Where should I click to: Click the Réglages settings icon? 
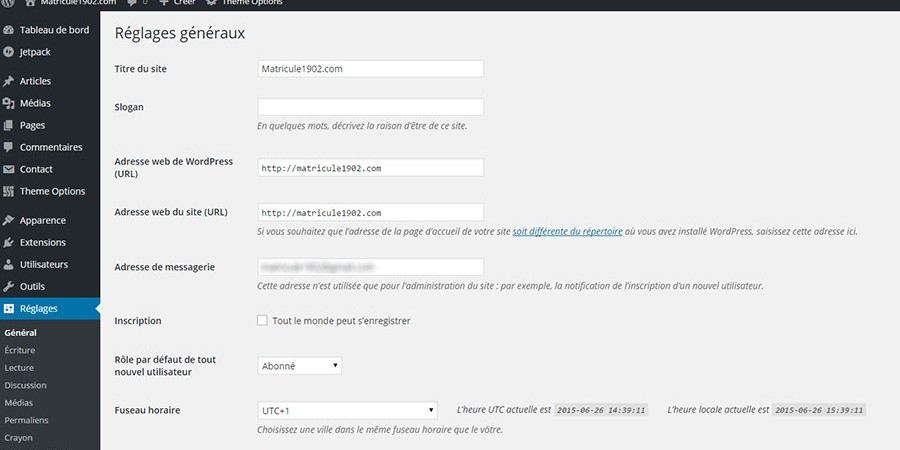pyautogui.click(x=8, y=309)
